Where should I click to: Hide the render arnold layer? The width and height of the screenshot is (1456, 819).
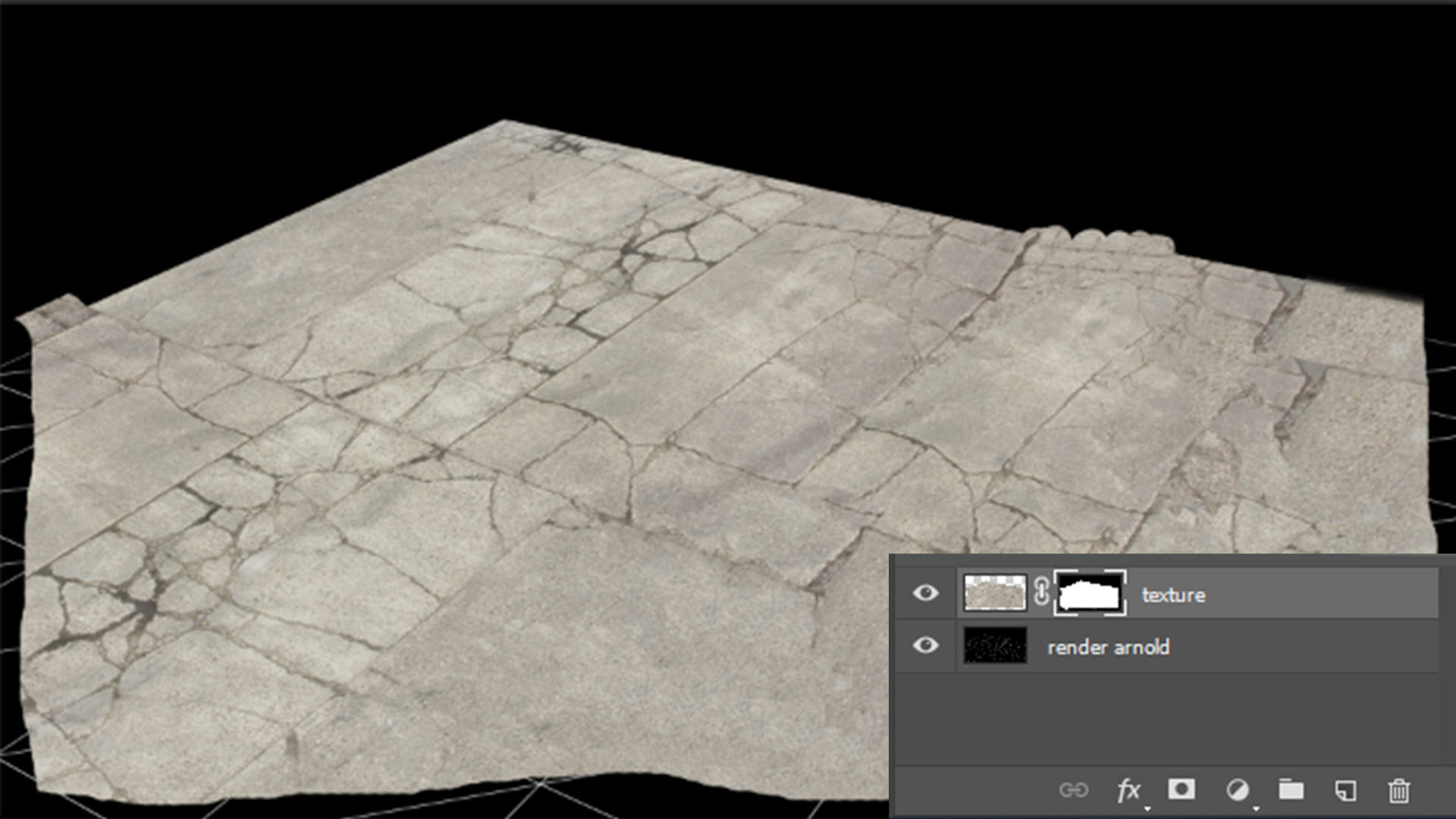pos(927,647)
